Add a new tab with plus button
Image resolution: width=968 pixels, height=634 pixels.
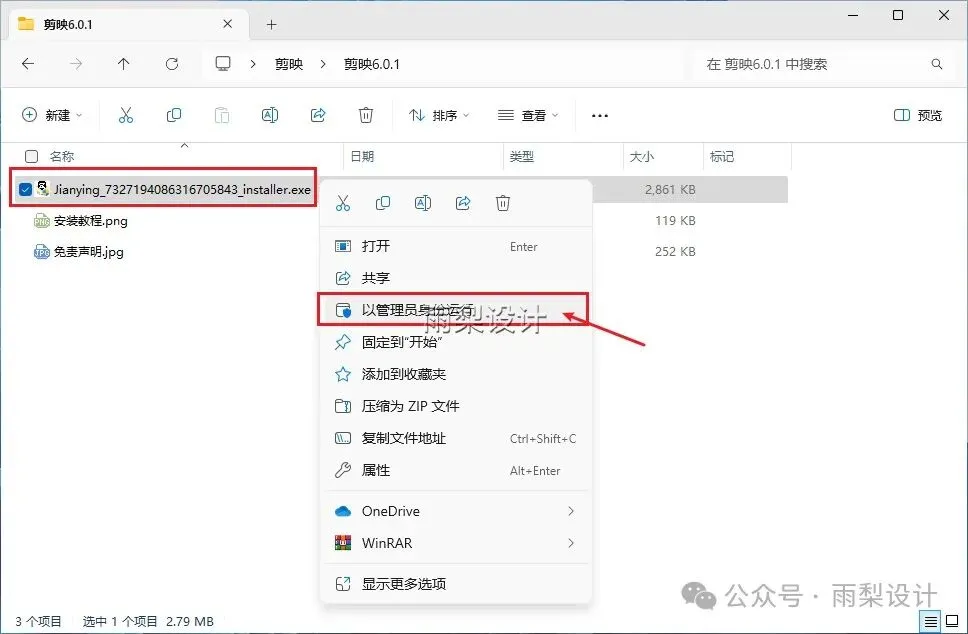(271, 25)
